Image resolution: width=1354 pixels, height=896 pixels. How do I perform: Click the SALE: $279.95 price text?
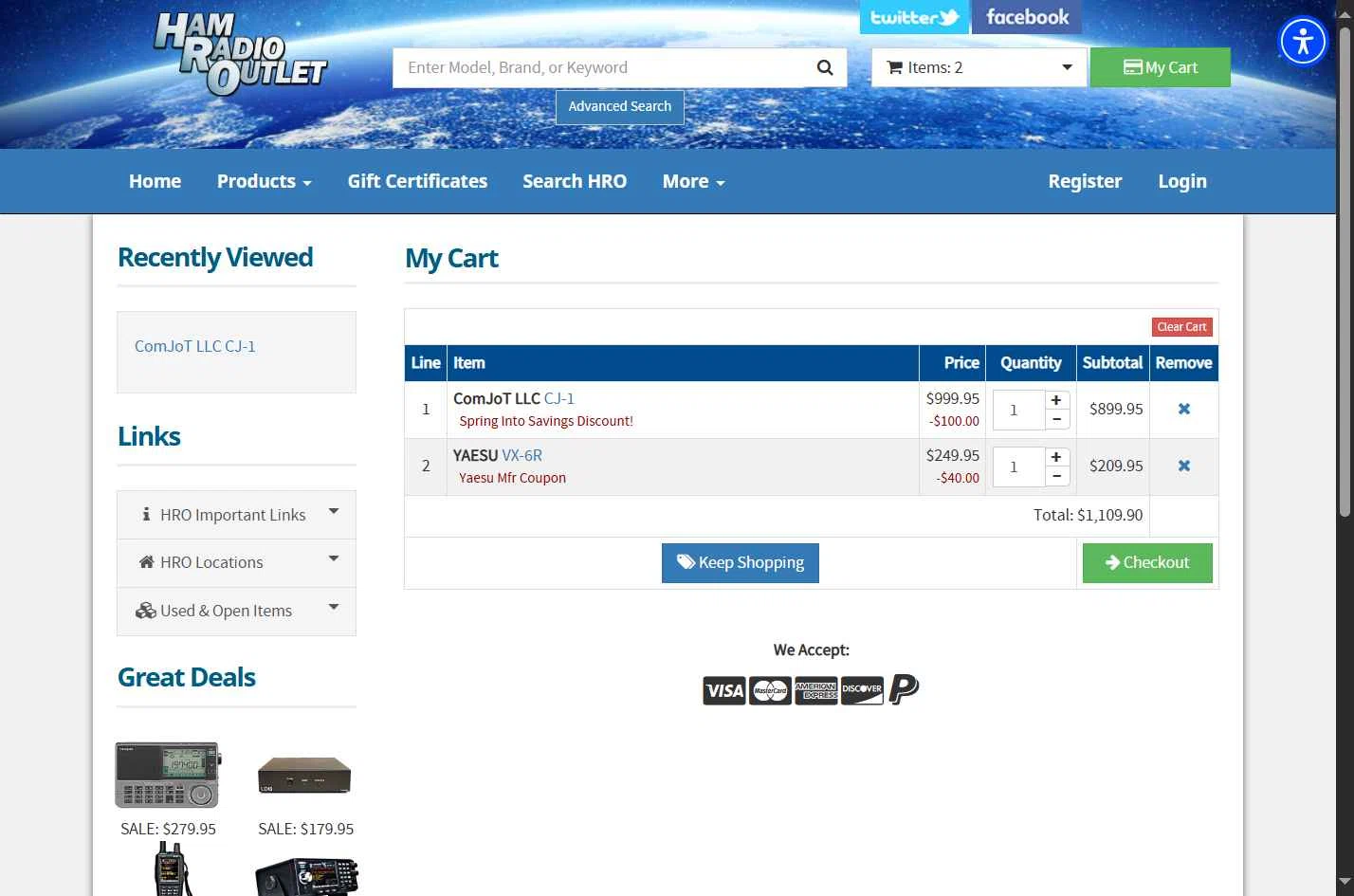[168, 829]
